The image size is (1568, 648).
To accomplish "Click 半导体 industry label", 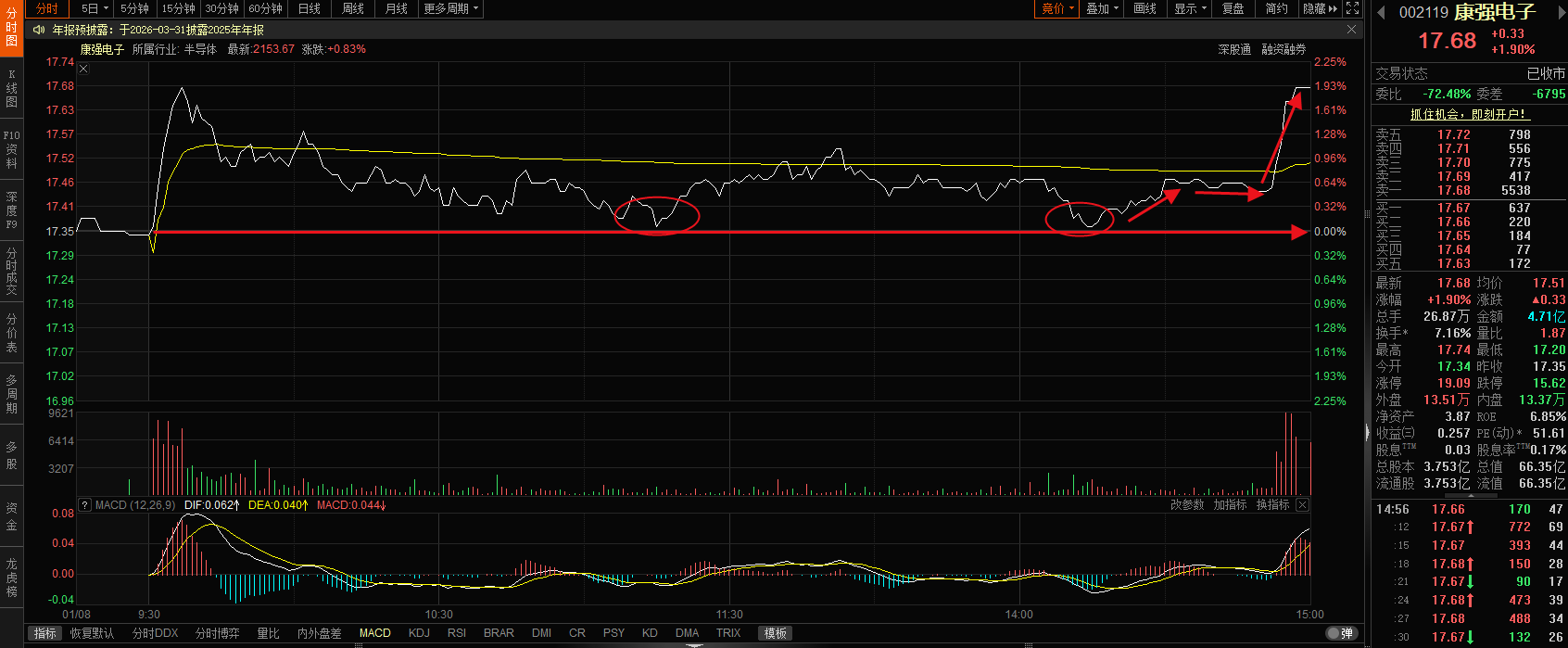I will click(x=200, y=49).
